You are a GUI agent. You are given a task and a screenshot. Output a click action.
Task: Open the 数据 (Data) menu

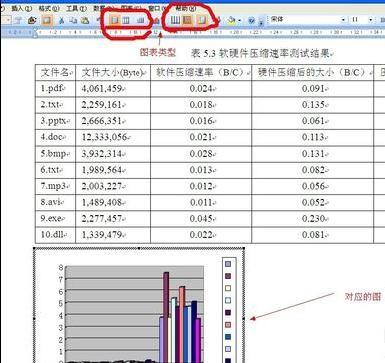pos(104,8)
